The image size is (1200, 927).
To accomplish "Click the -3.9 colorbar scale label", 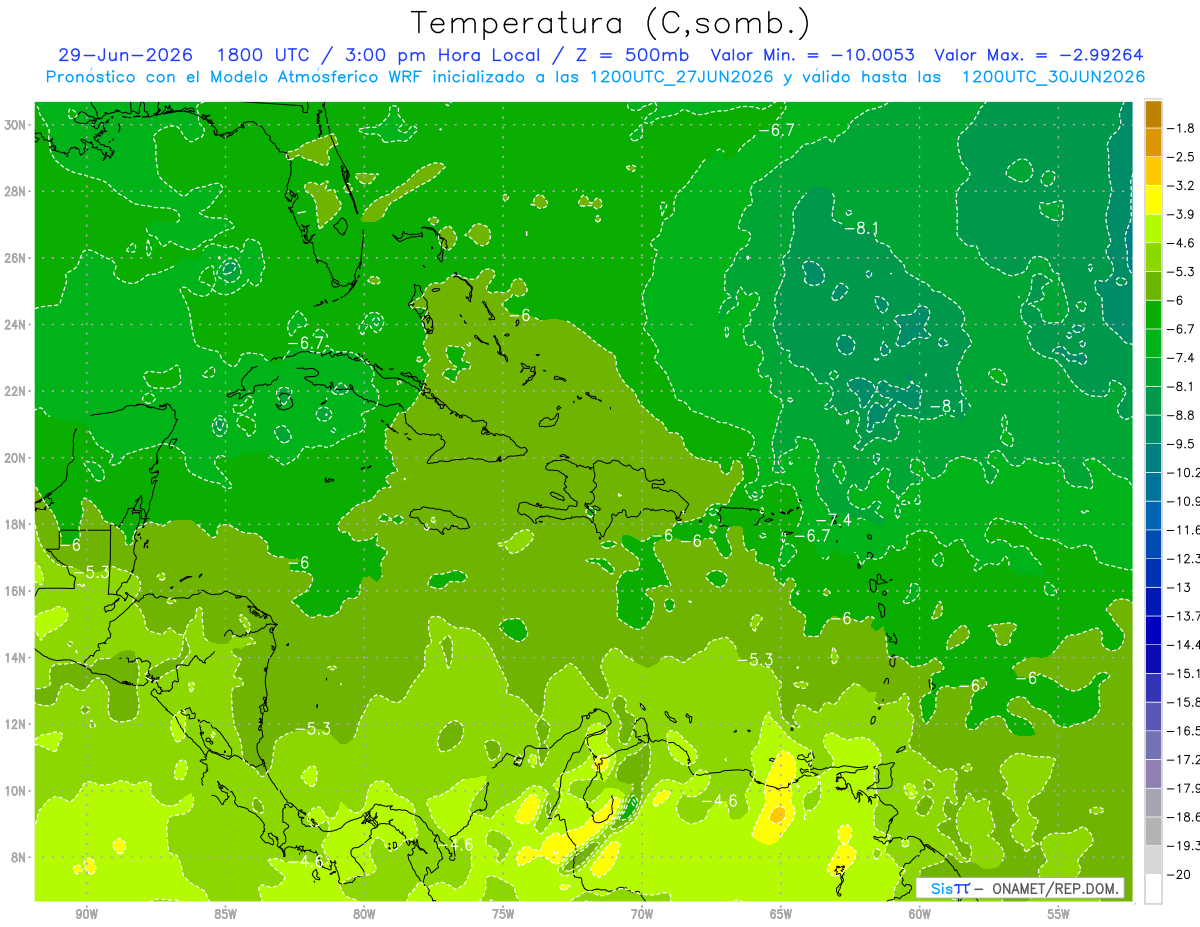I will [x=1182, y=214].
